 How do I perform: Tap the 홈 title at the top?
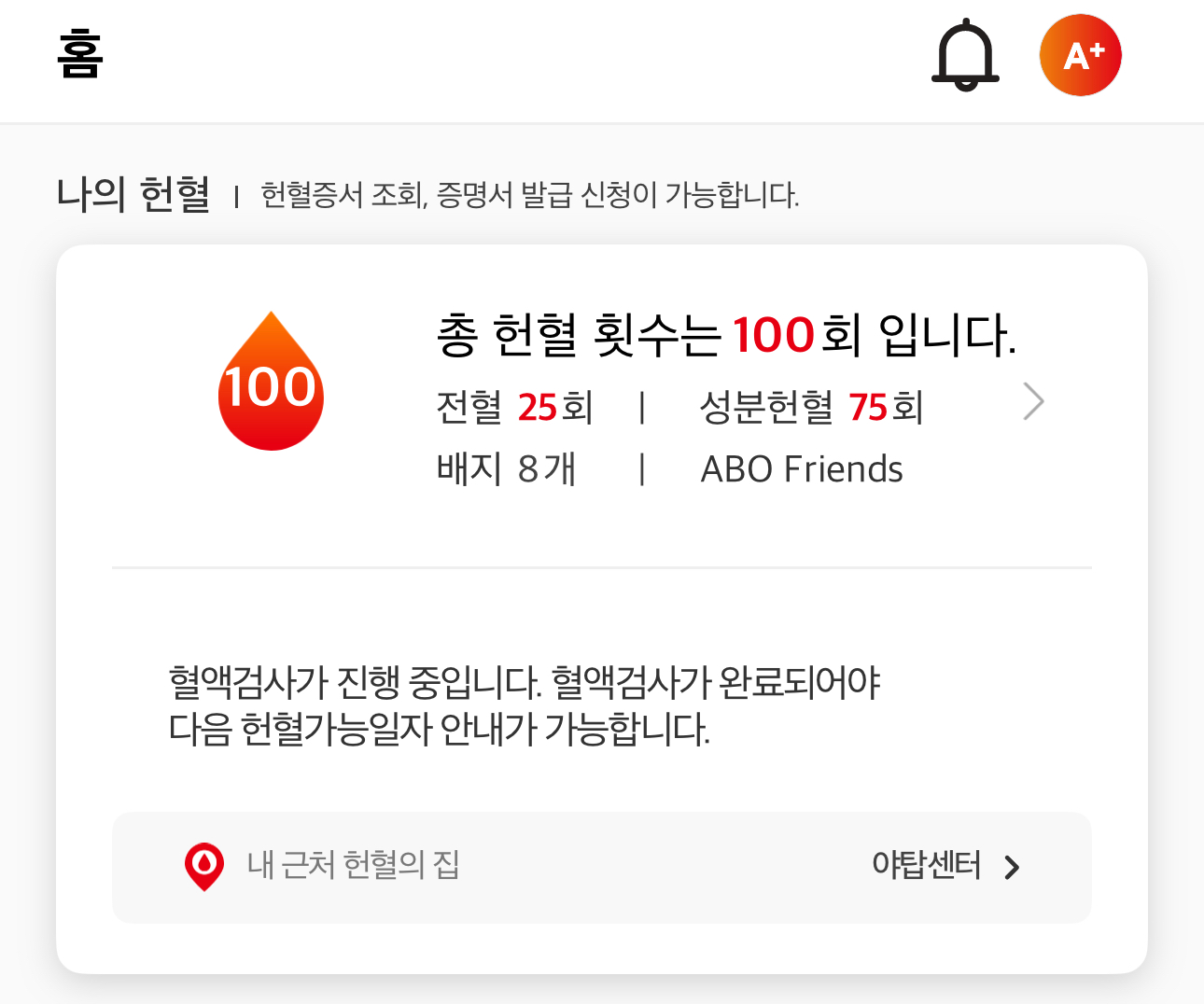point(80,54)
